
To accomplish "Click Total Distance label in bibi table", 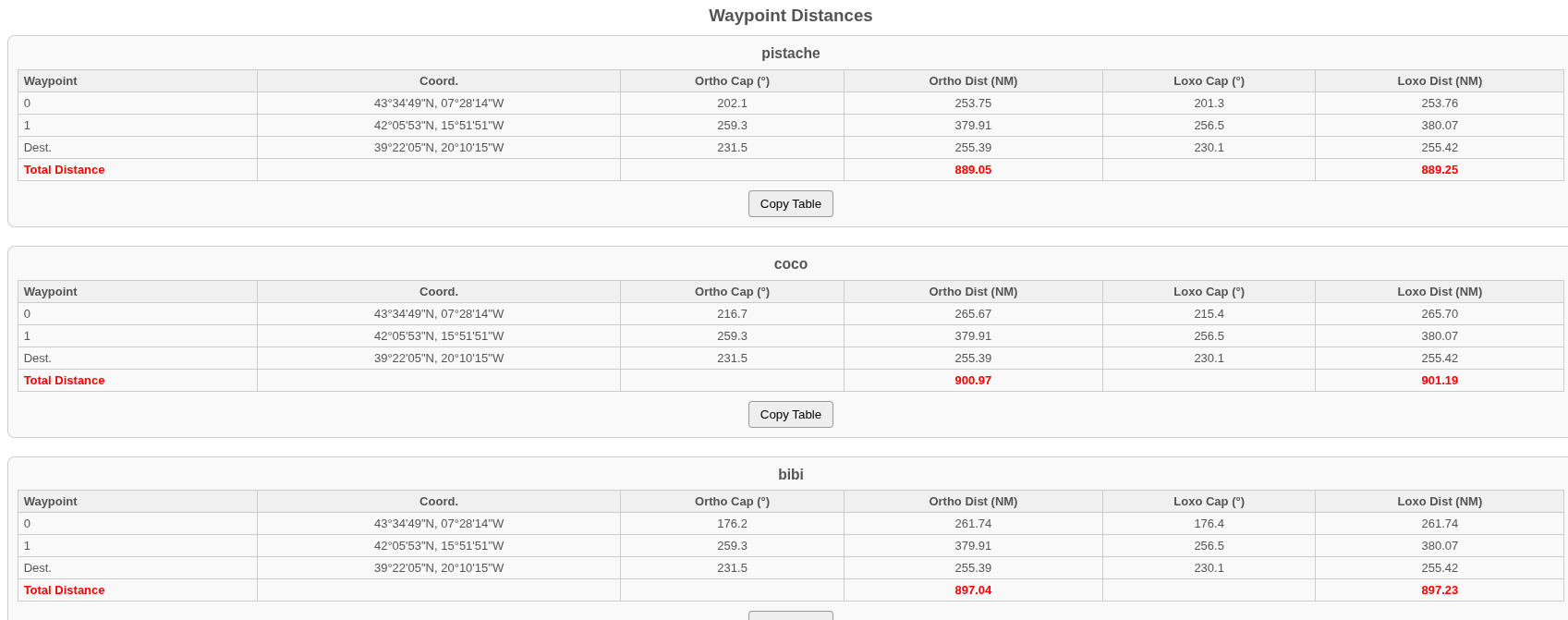I will pos(64,590).
